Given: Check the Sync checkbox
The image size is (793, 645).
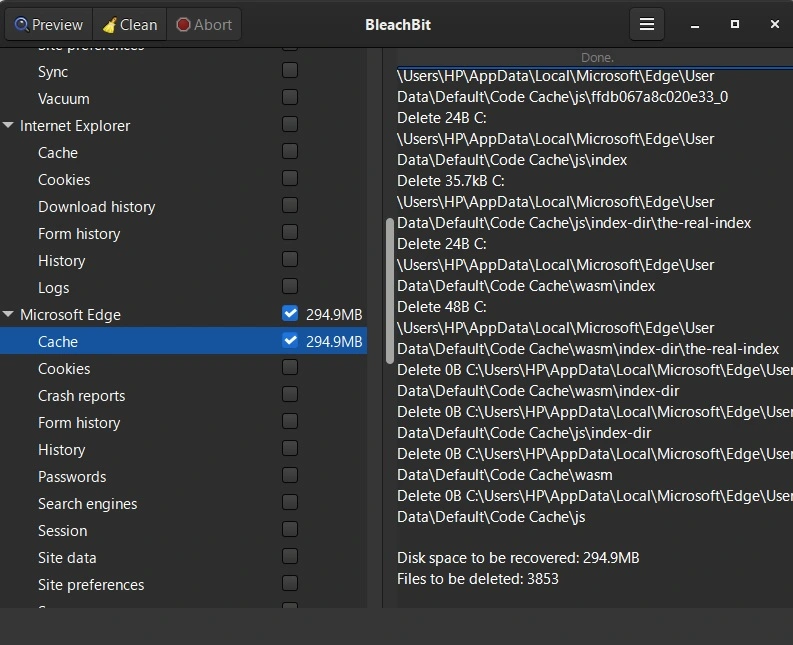Looking at the screenshot, I should pos(290,70).
